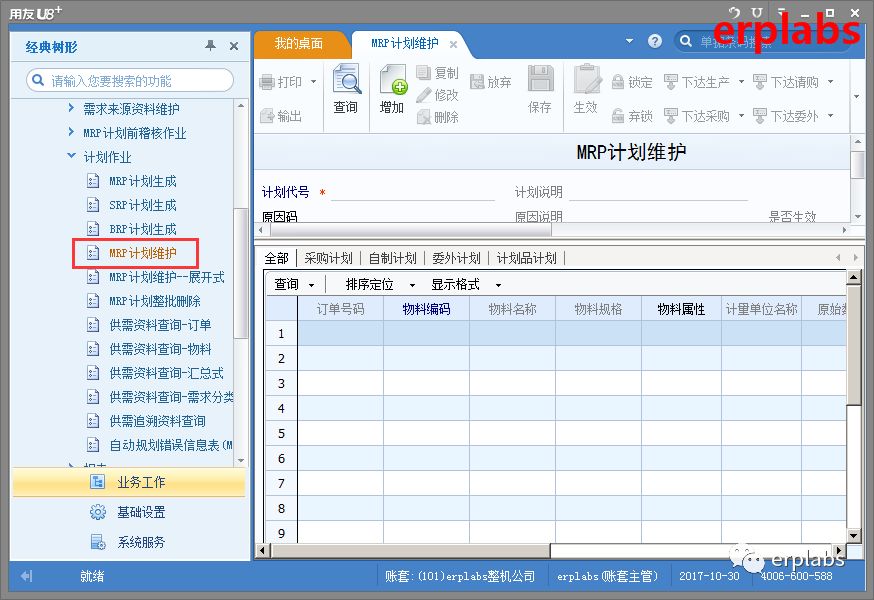The image size is (874, 600).
Task: Click the function search box in sidebar
Action: (x=130, y=81)
